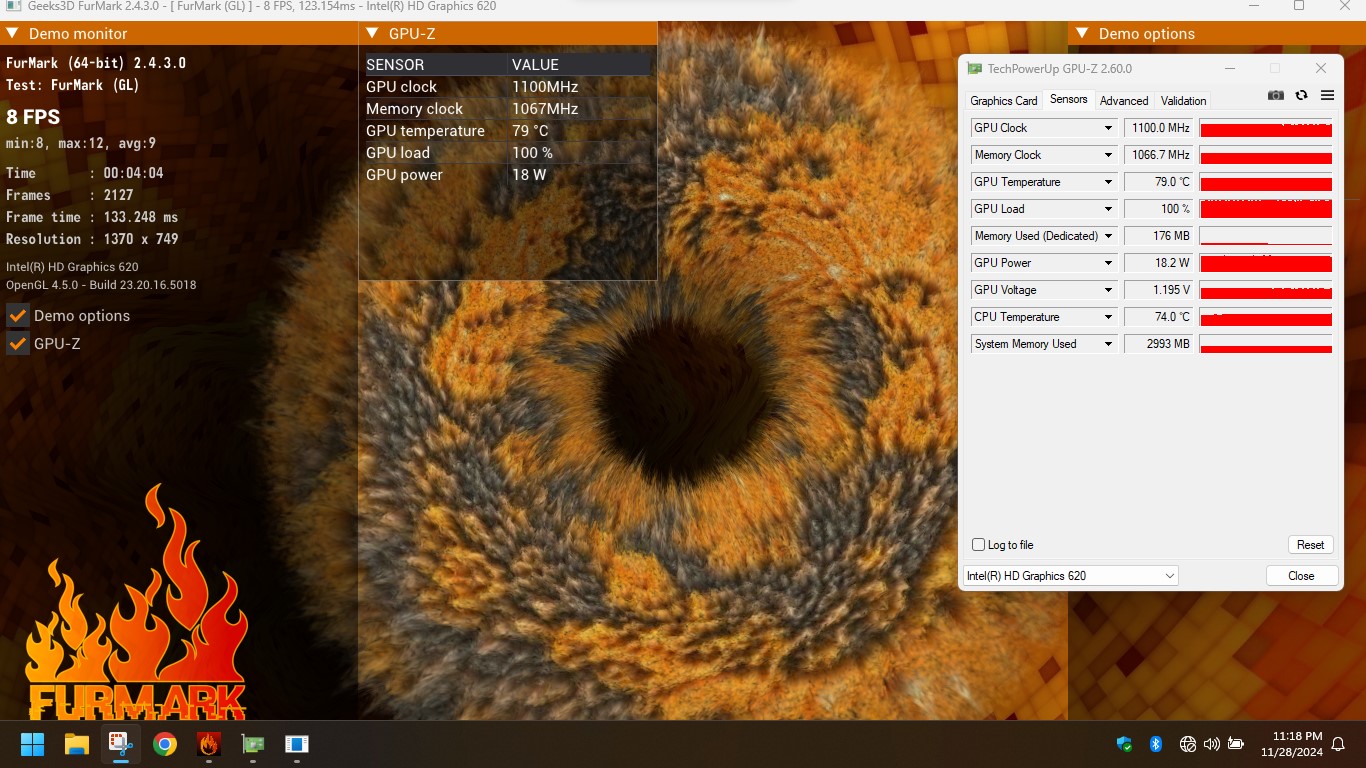This screenshot has width=1366, height=768.
Task: Click the Bluetooth tray icon
Action: tap(1155, 744)
